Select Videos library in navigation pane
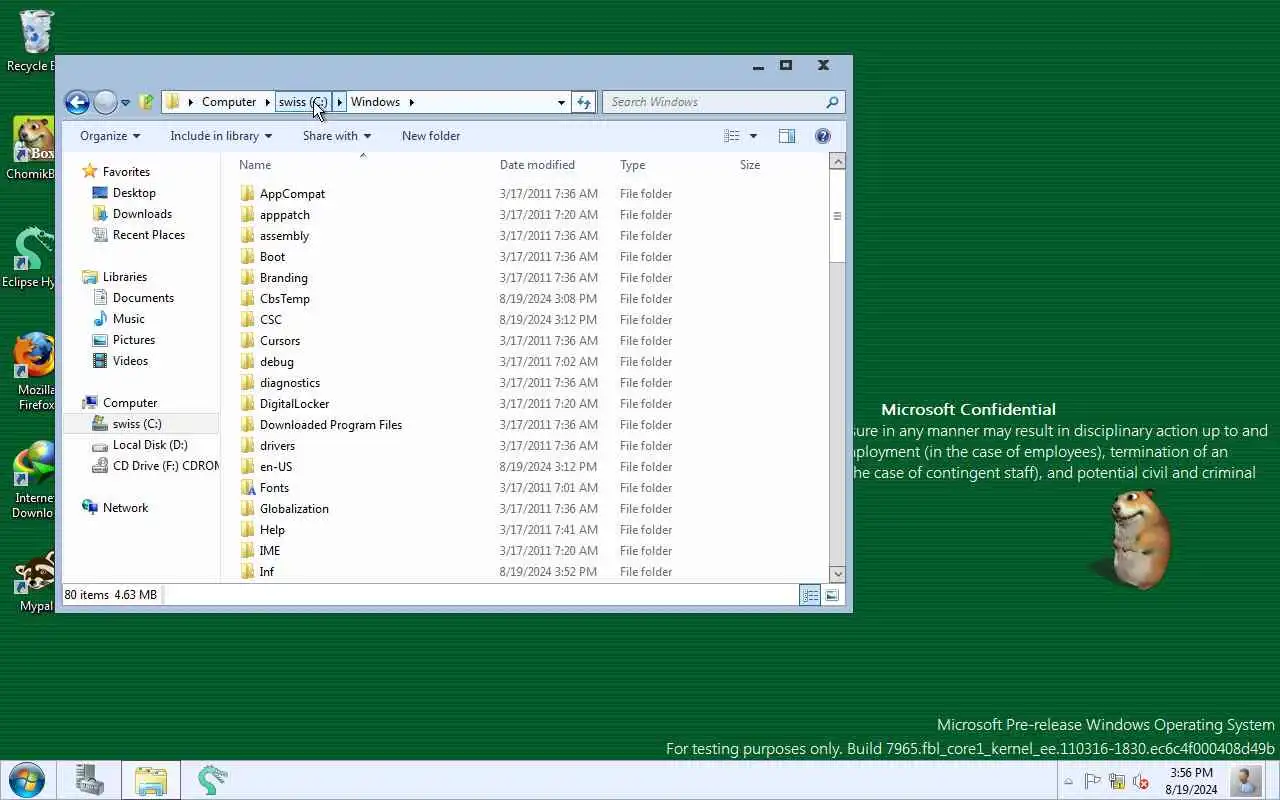The height and width of the screenshot is (800, 1280). point(130,361)
